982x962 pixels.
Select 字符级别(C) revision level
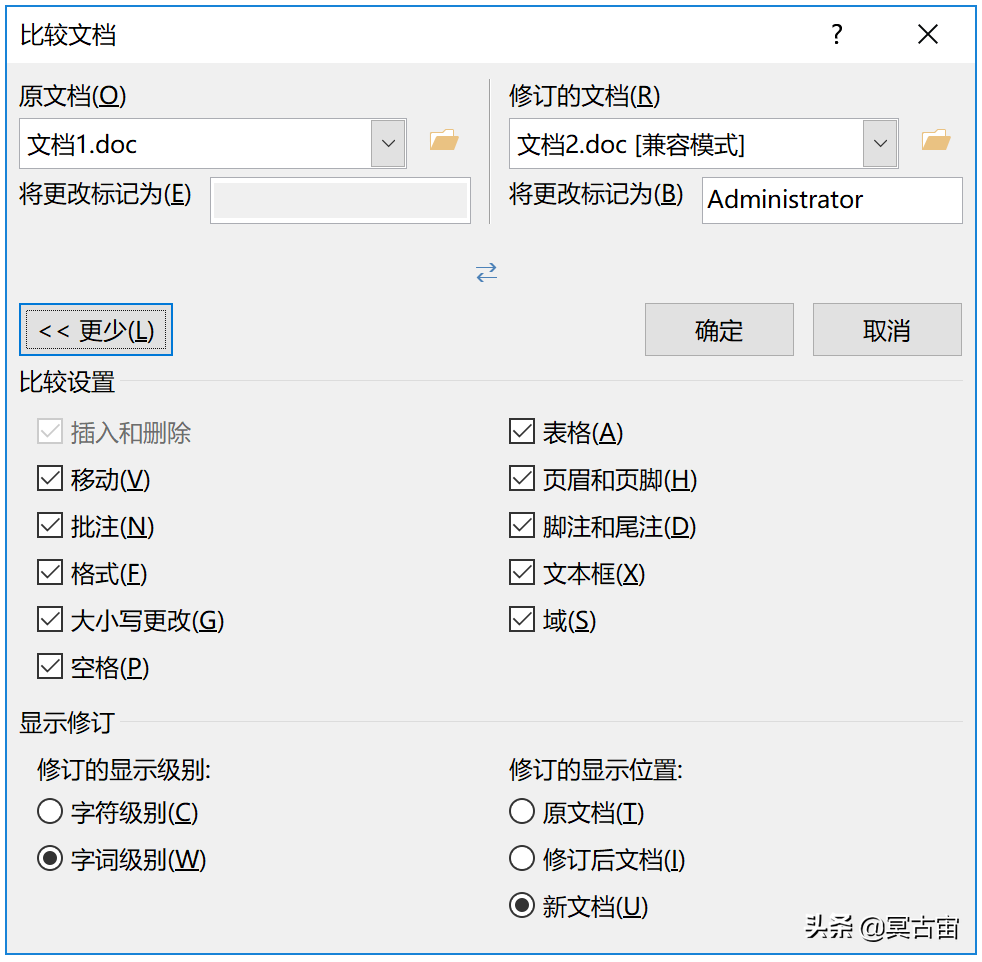click(49, 811)
